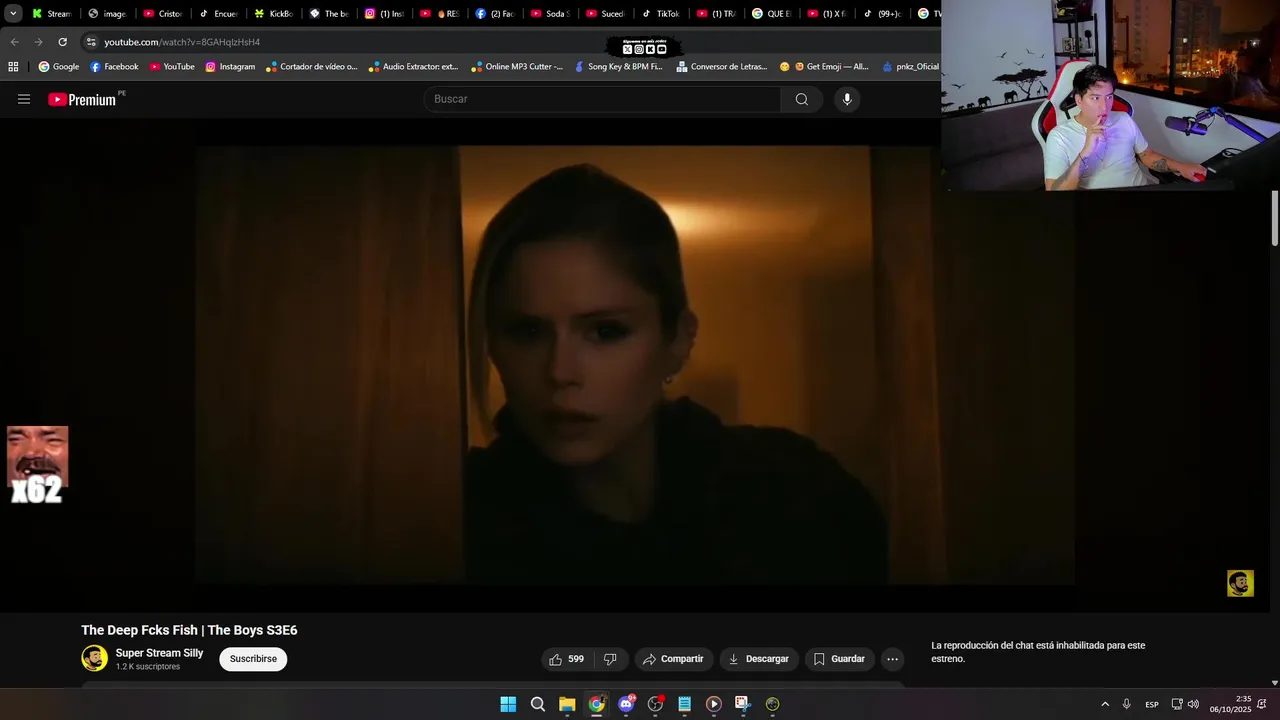The height and width of the screenshot is (720, 1280).
Task: Click the Suscribirse button
Action: (x=253, y=659)
